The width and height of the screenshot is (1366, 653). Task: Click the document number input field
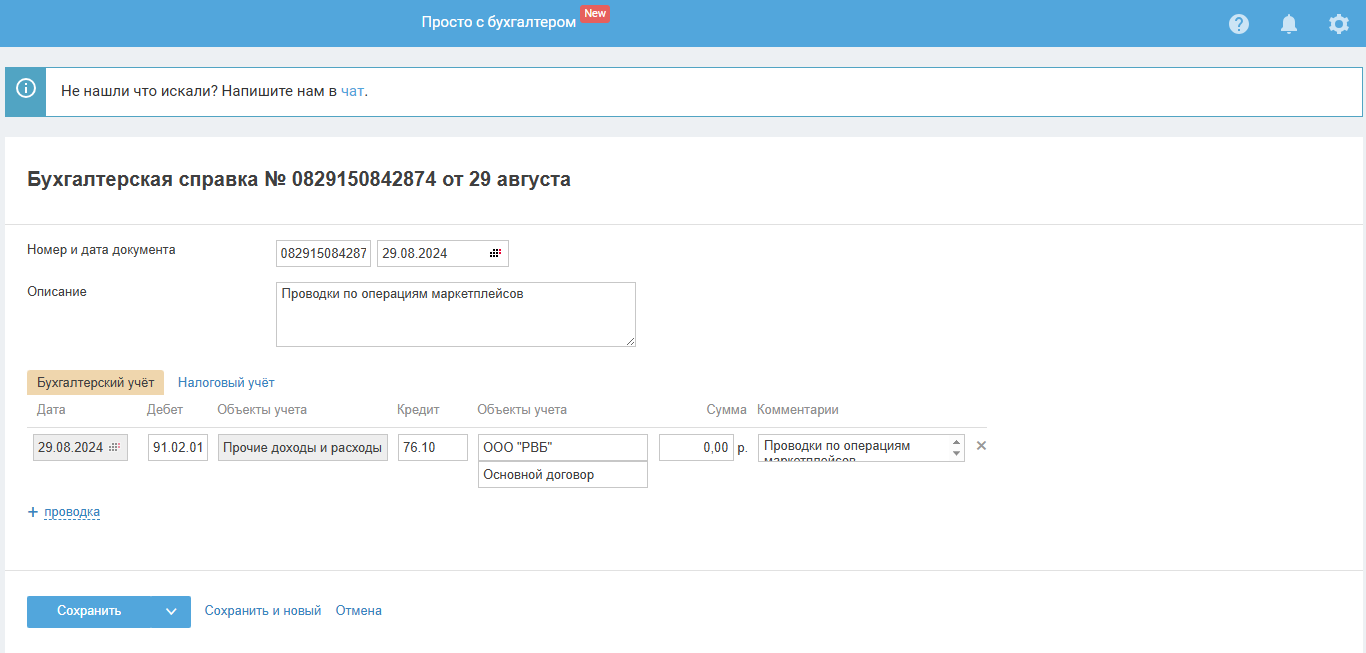(x=324, y=254)
